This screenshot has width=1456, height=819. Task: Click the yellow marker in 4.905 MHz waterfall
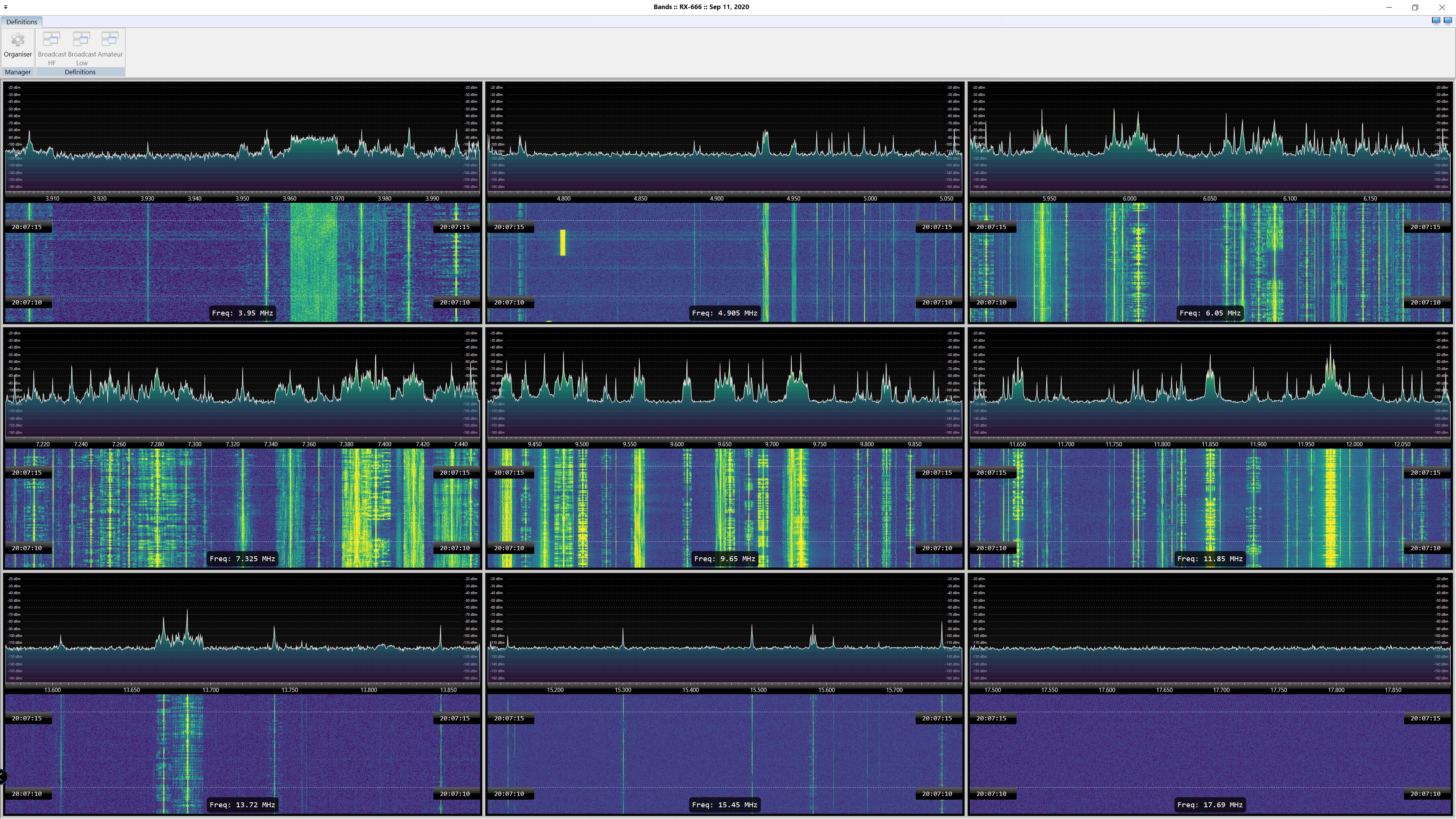tap(562, 243)
